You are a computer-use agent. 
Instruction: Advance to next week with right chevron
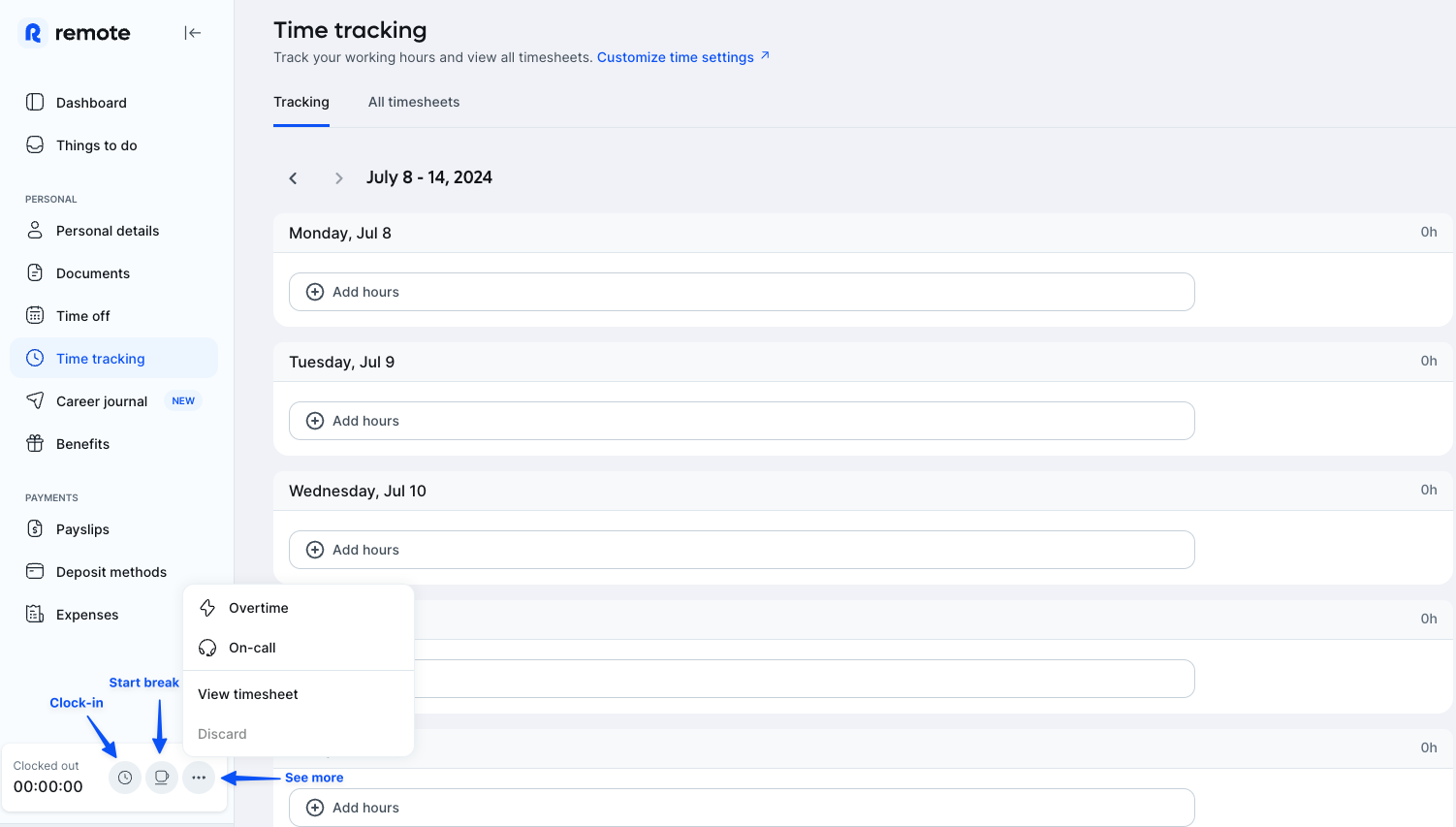coord(338,177)
